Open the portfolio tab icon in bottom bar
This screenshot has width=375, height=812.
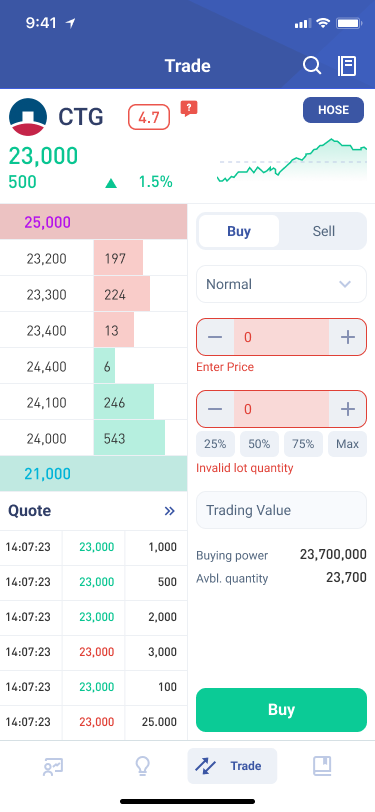(53, 766)
